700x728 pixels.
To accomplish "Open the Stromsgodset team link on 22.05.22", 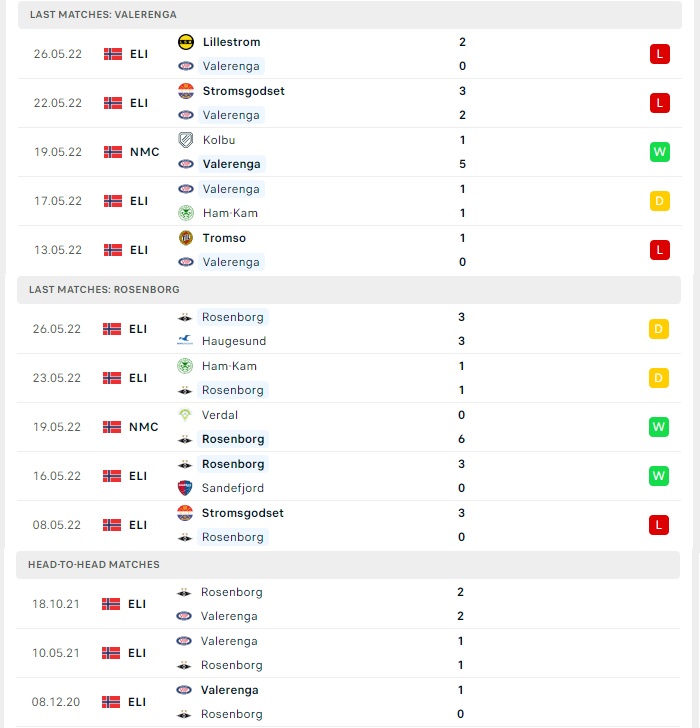I will coord(243,91).
